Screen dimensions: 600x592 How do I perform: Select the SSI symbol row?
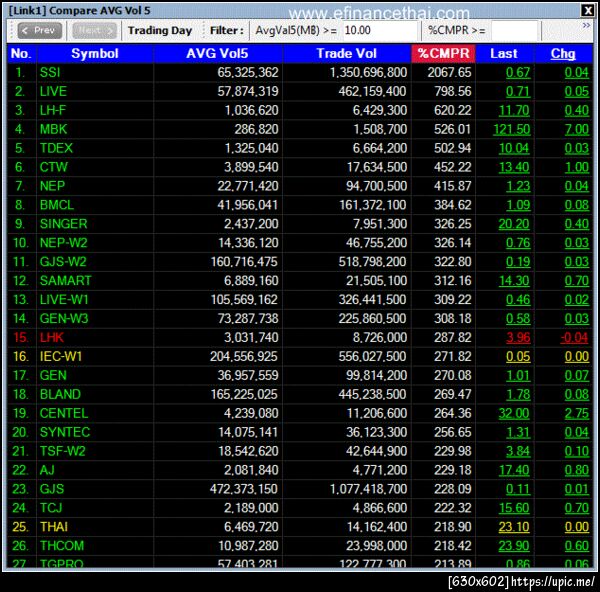[300, 72]
